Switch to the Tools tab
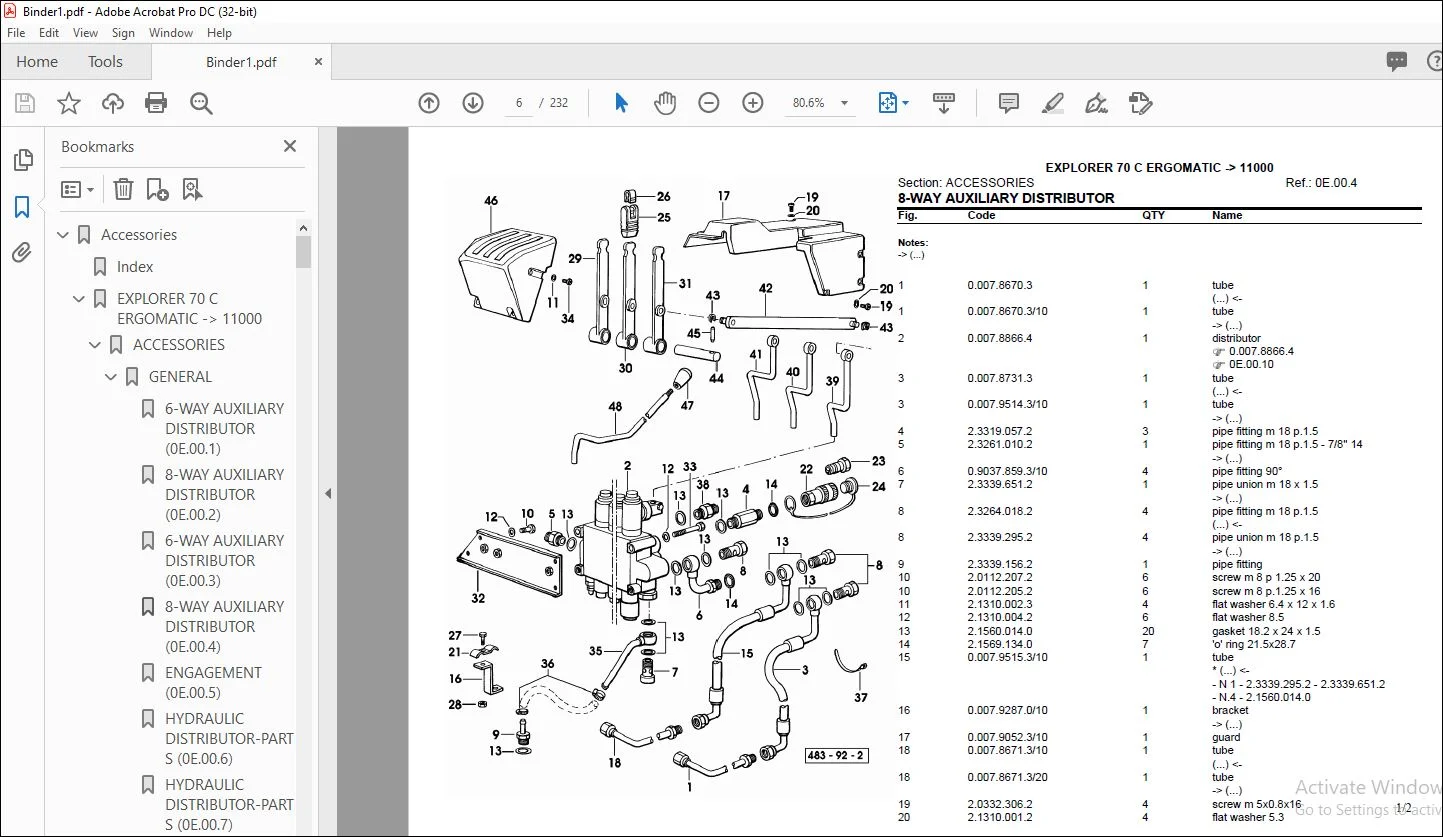 [x=105, y=62]
